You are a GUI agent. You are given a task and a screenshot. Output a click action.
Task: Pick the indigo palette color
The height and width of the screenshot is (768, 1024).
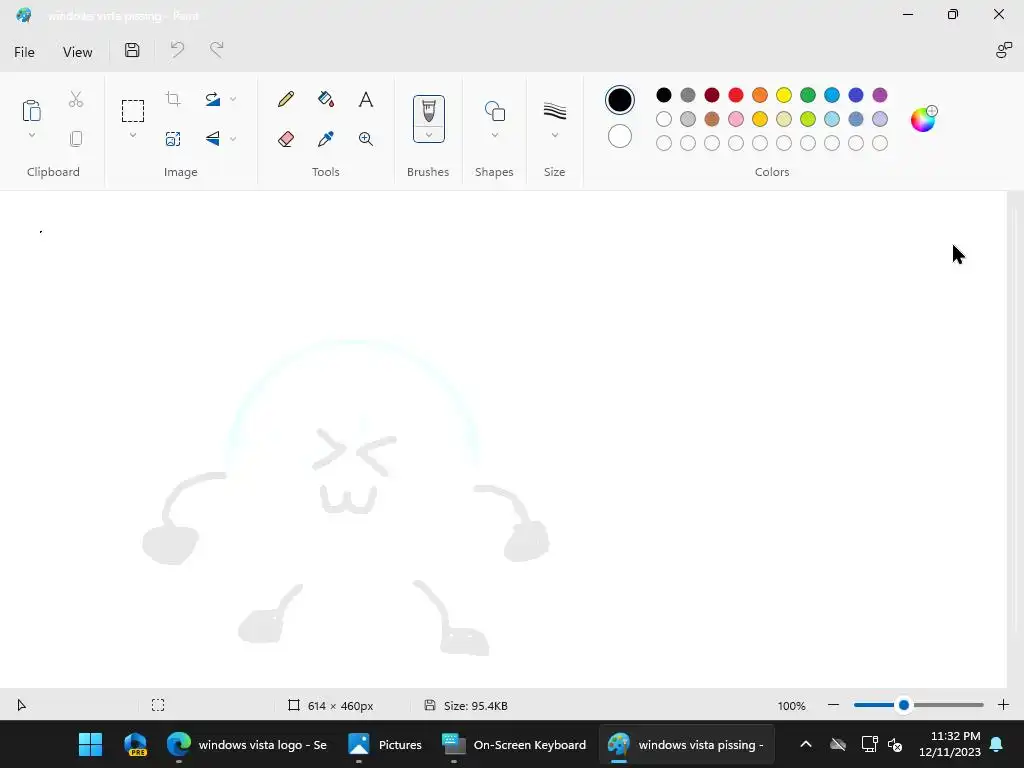tap(856, 95)
